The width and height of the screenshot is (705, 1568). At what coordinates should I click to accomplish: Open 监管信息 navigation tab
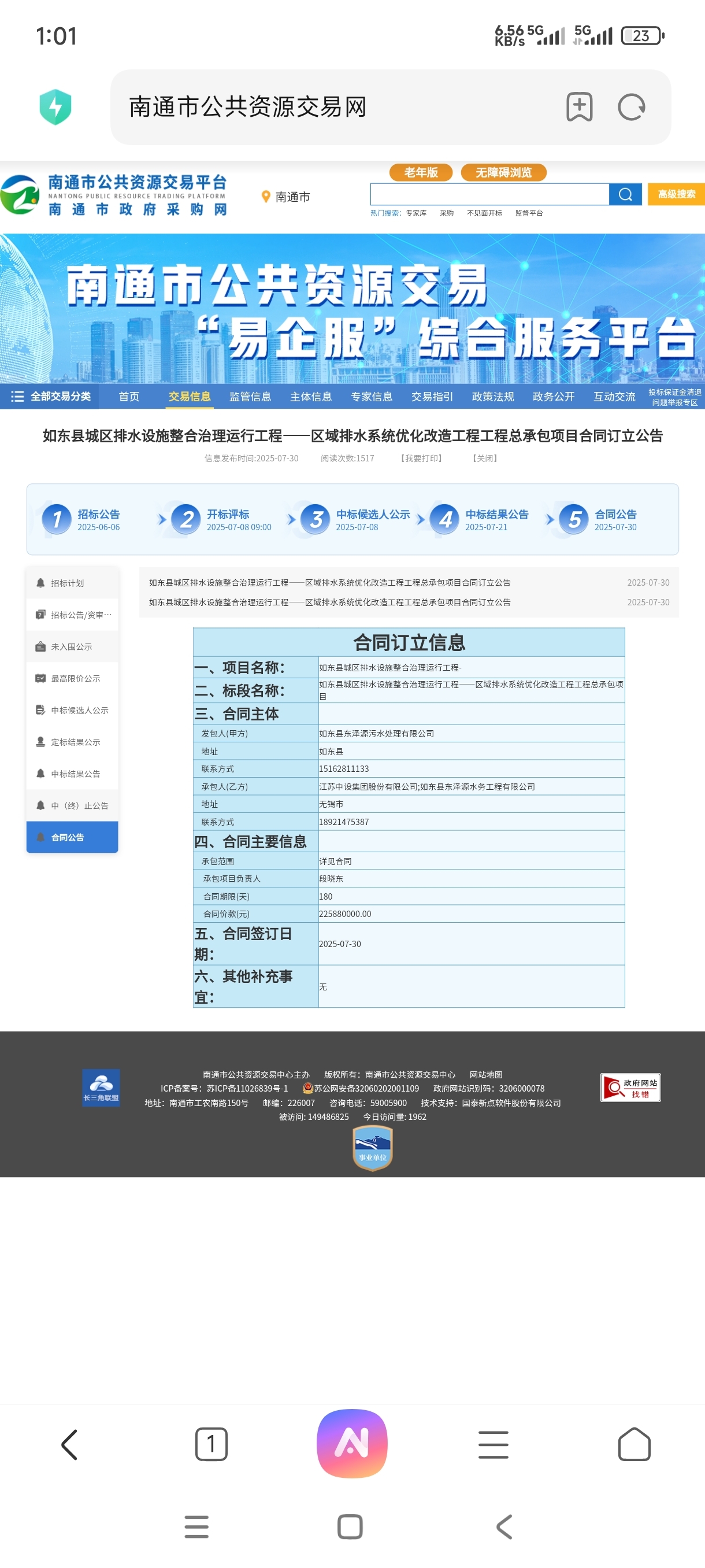coord(250,396)
